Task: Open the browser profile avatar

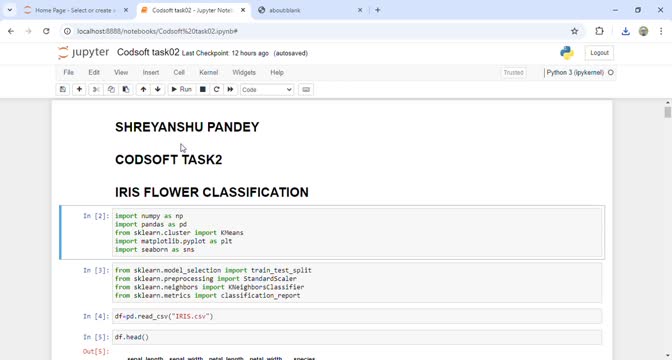Action: [x=643, y=31]
